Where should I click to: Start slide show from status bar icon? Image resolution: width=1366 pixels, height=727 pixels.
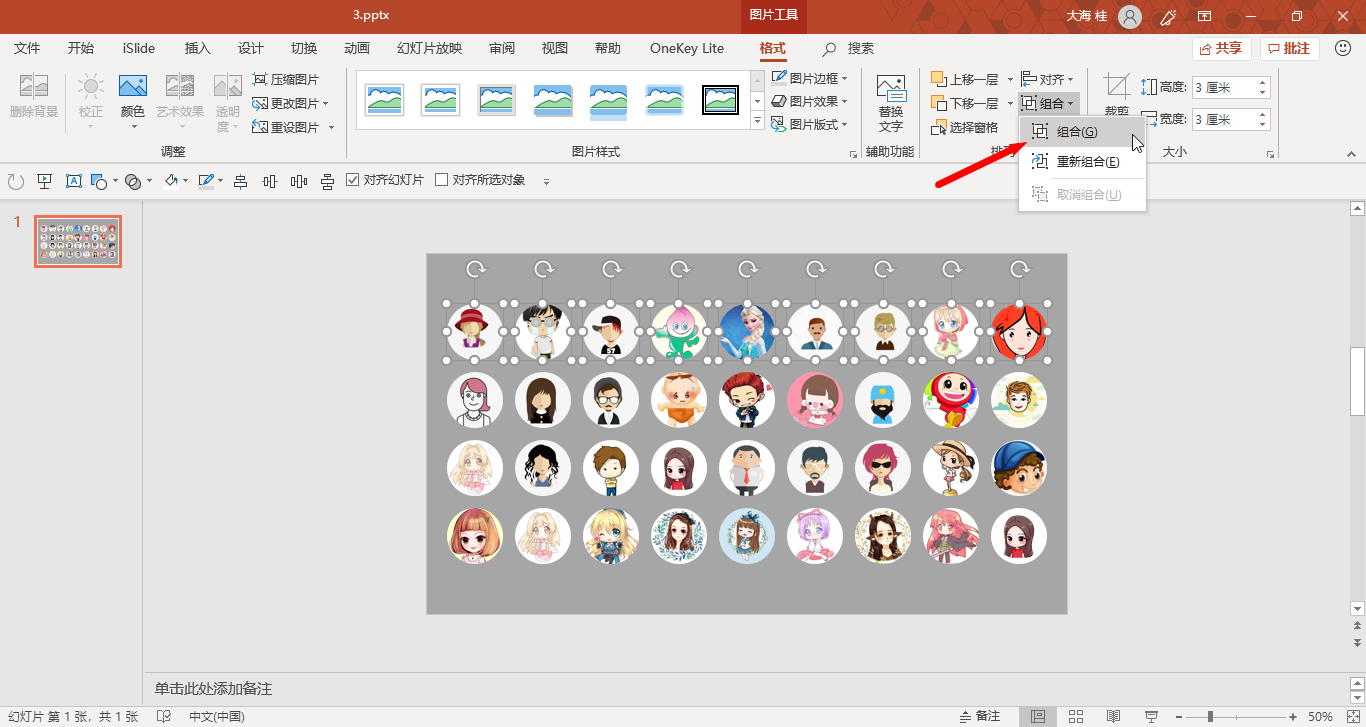[1151, 716]
